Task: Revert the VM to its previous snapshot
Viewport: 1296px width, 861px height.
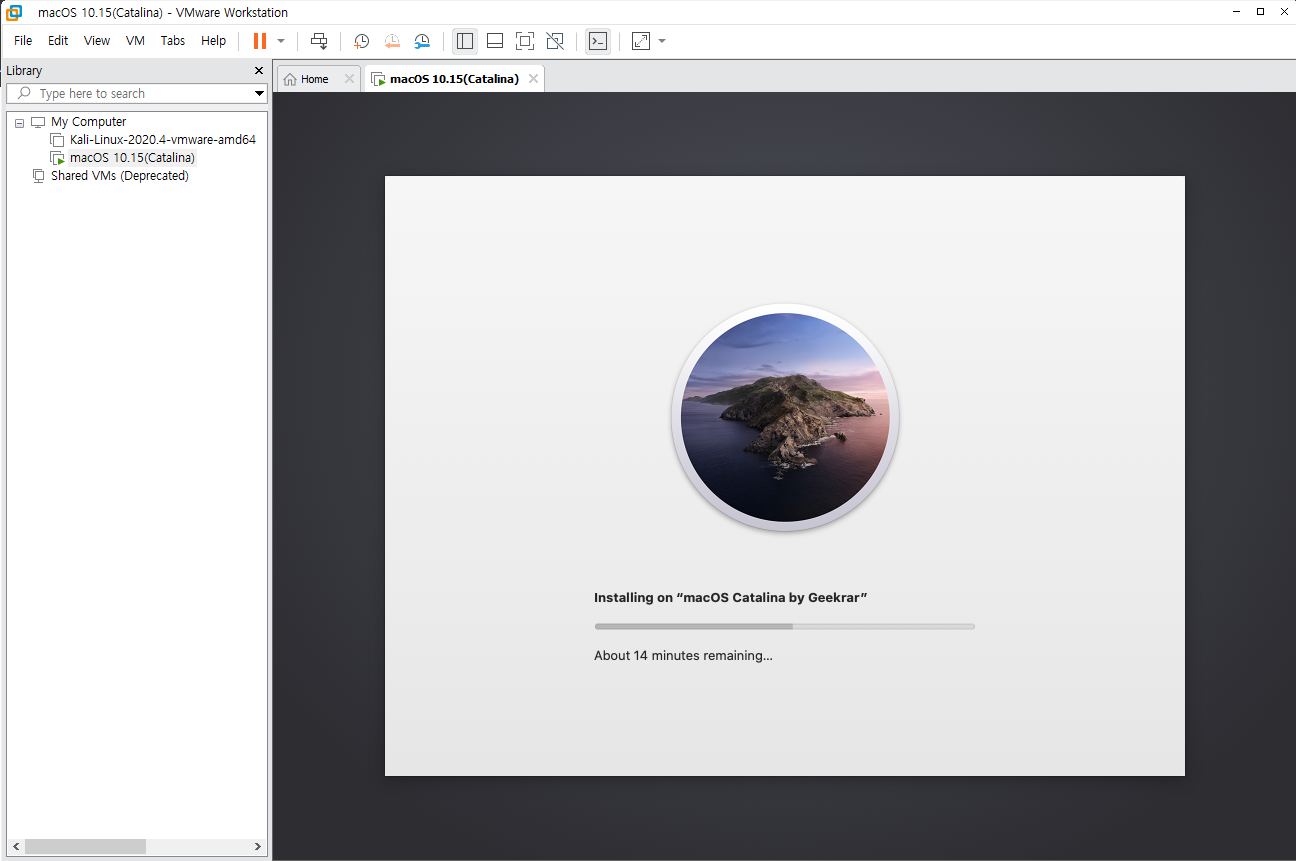Action: point(392,41)
